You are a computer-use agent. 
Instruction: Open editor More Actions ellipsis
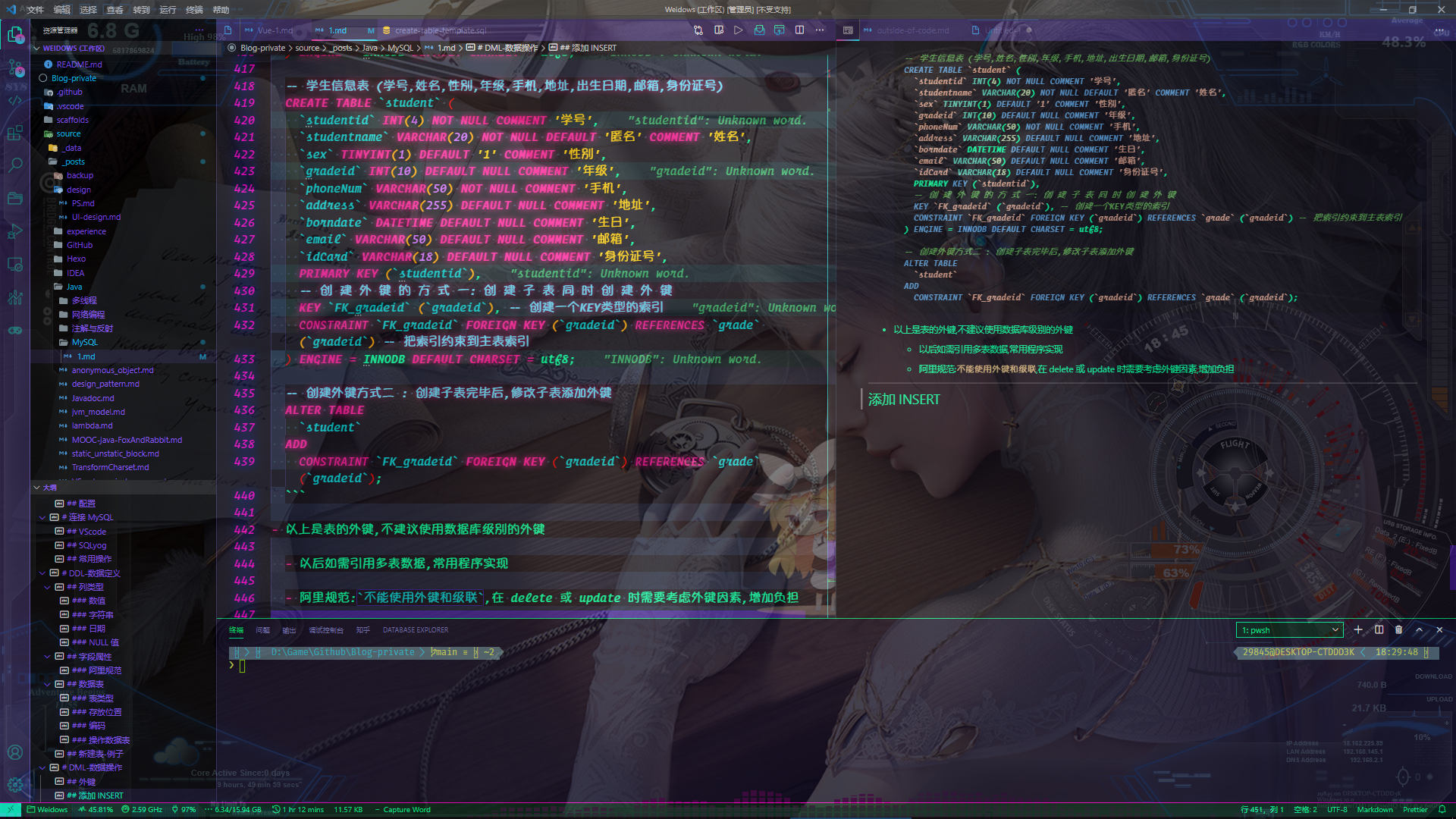pyautogui.click(x=820, y=30)
